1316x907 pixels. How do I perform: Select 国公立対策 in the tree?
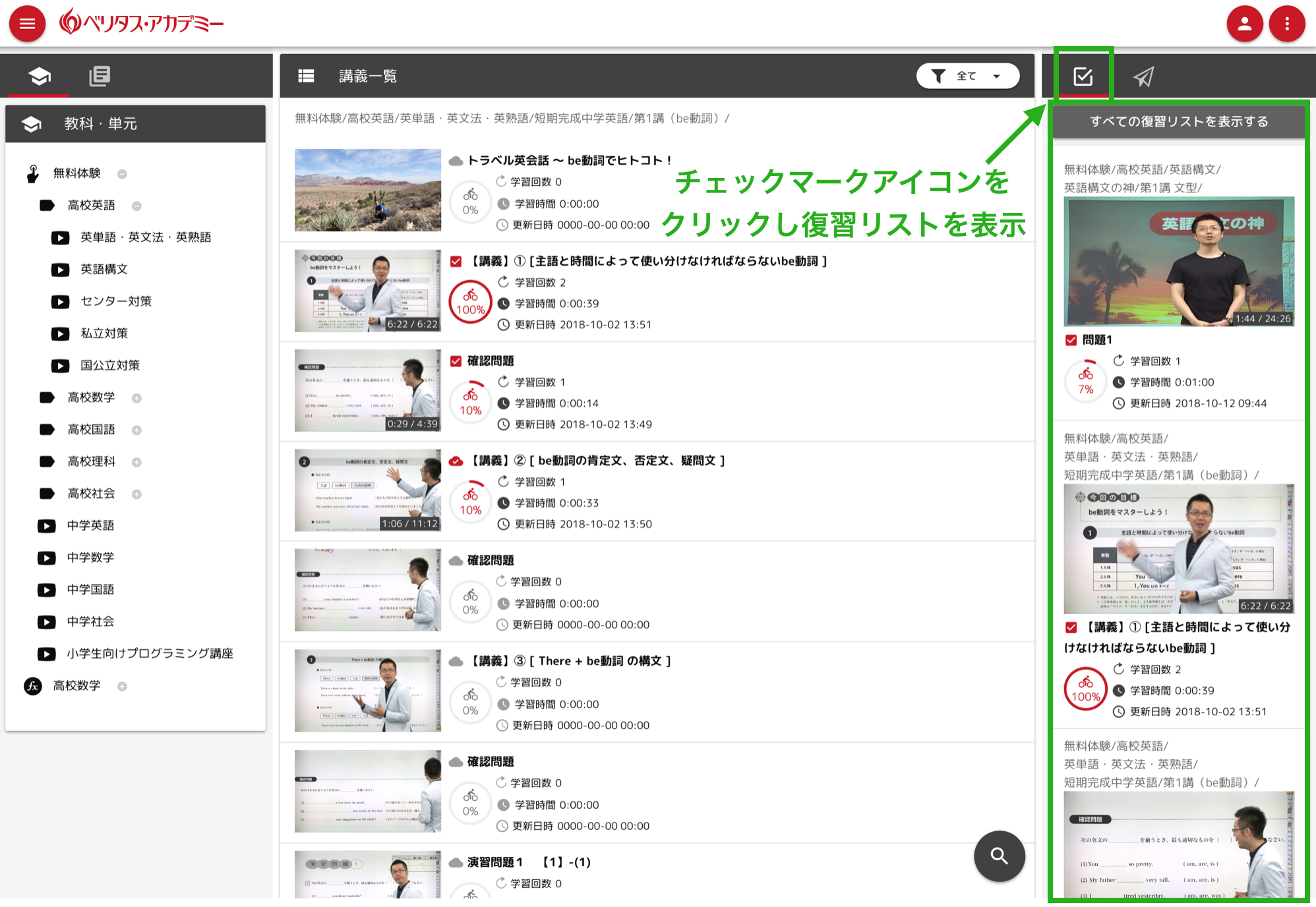point(110,365)
